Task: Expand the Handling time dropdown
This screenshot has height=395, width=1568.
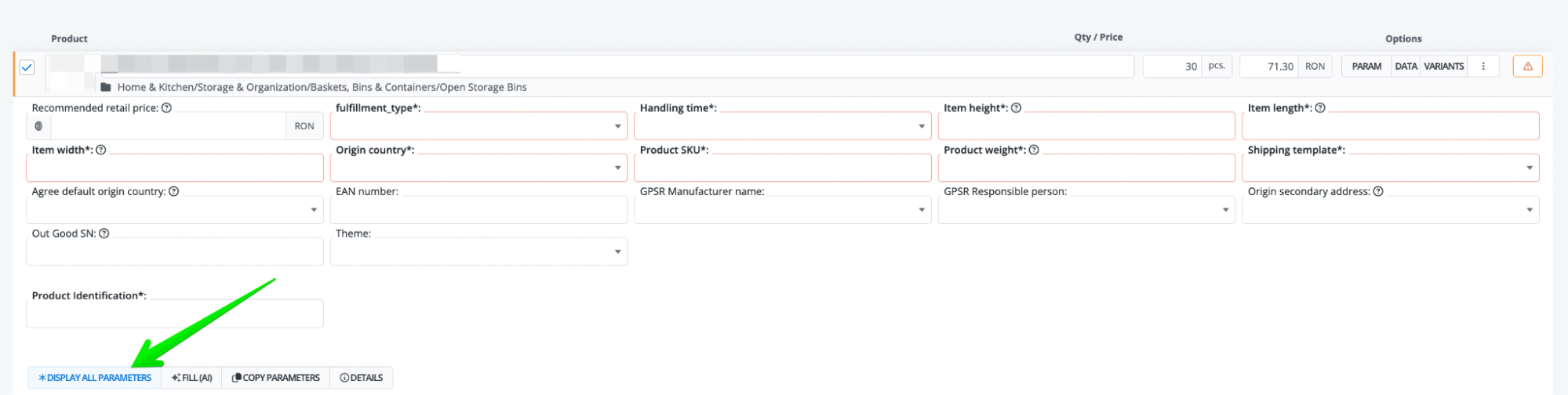Action: point(782,126)
